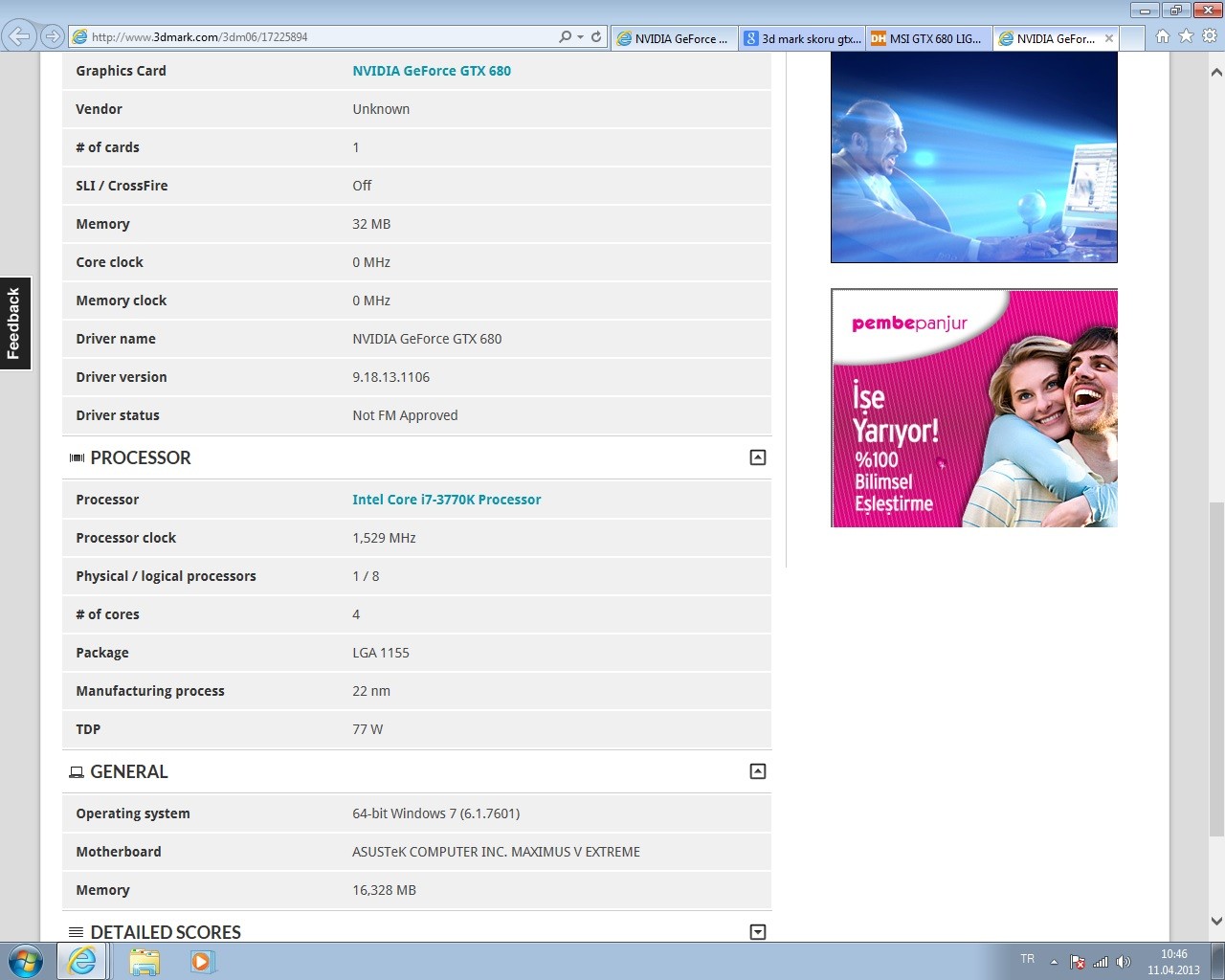Click Internet Explorer taskbar icon
1225x980 pixels.
82,961
